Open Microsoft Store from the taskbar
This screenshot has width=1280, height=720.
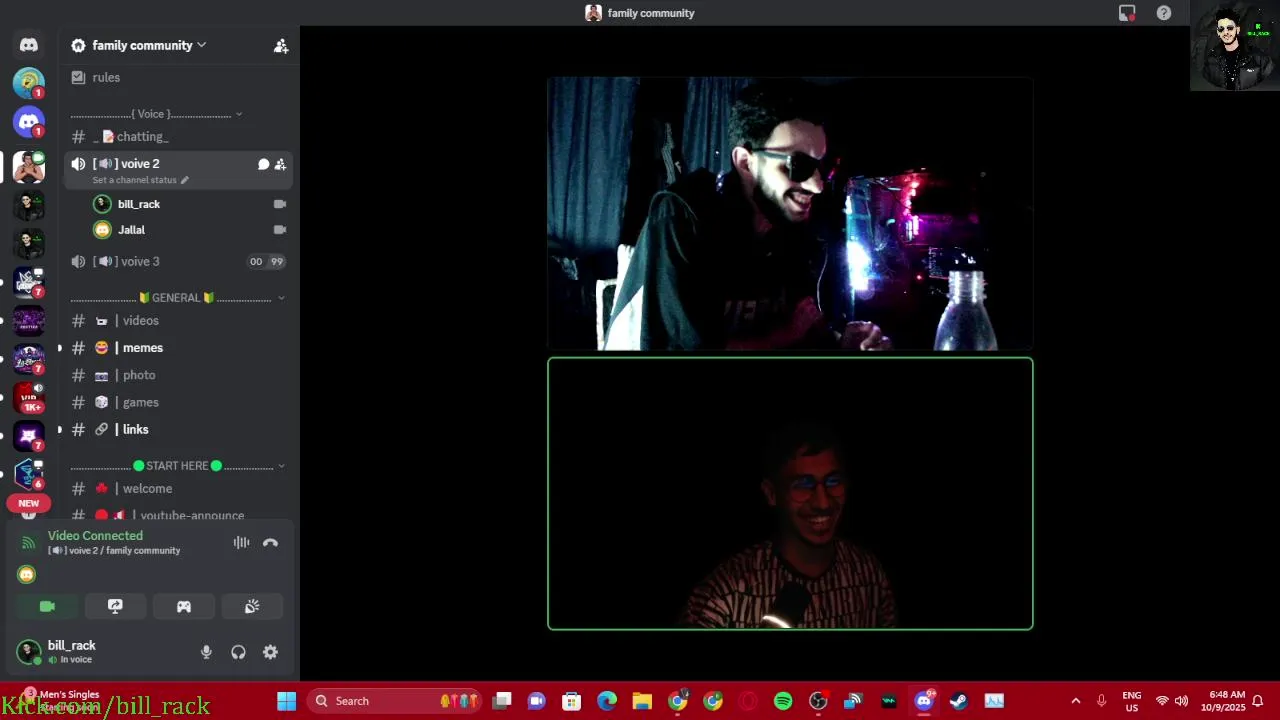point(571,701)
